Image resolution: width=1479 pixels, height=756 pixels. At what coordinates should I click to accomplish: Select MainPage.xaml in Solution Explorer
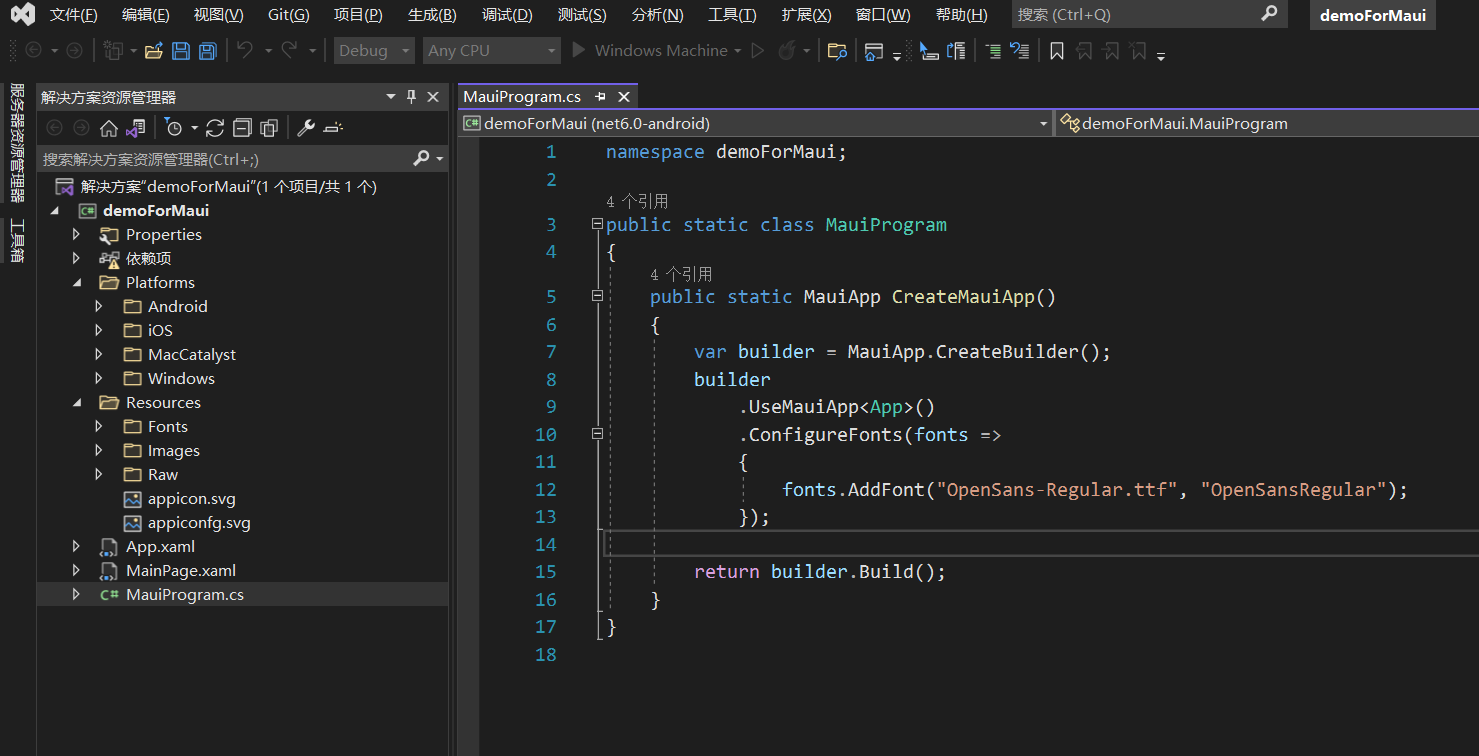coord(181,570)
